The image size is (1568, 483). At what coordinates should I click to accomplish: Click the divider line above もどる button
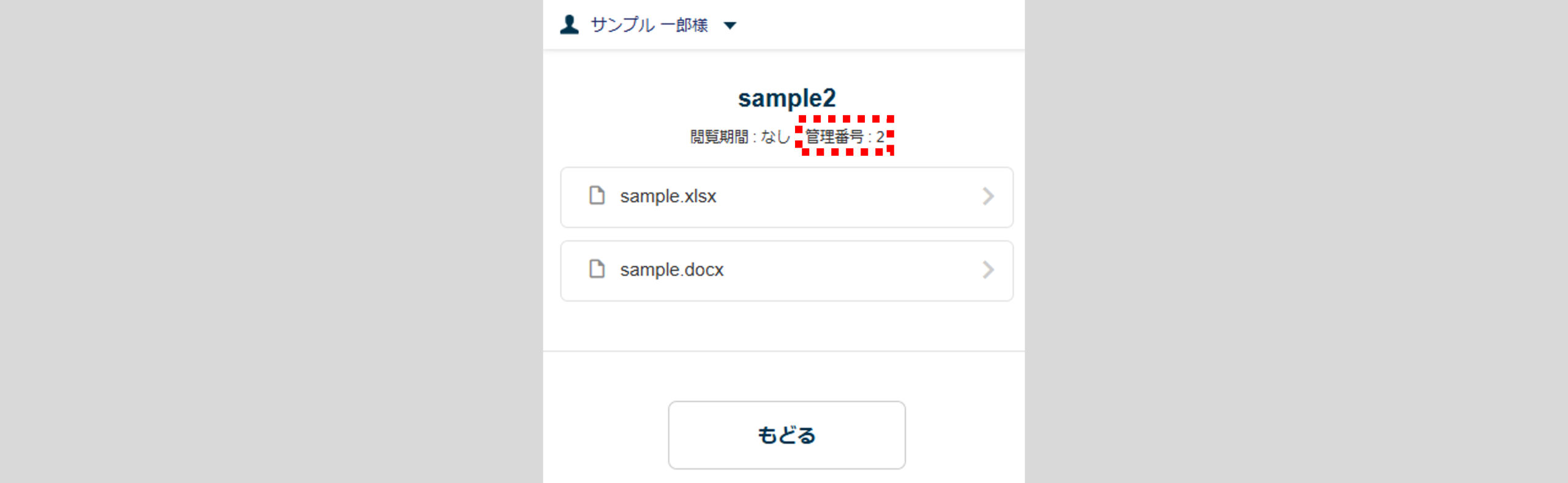click(x=783, y=351)
